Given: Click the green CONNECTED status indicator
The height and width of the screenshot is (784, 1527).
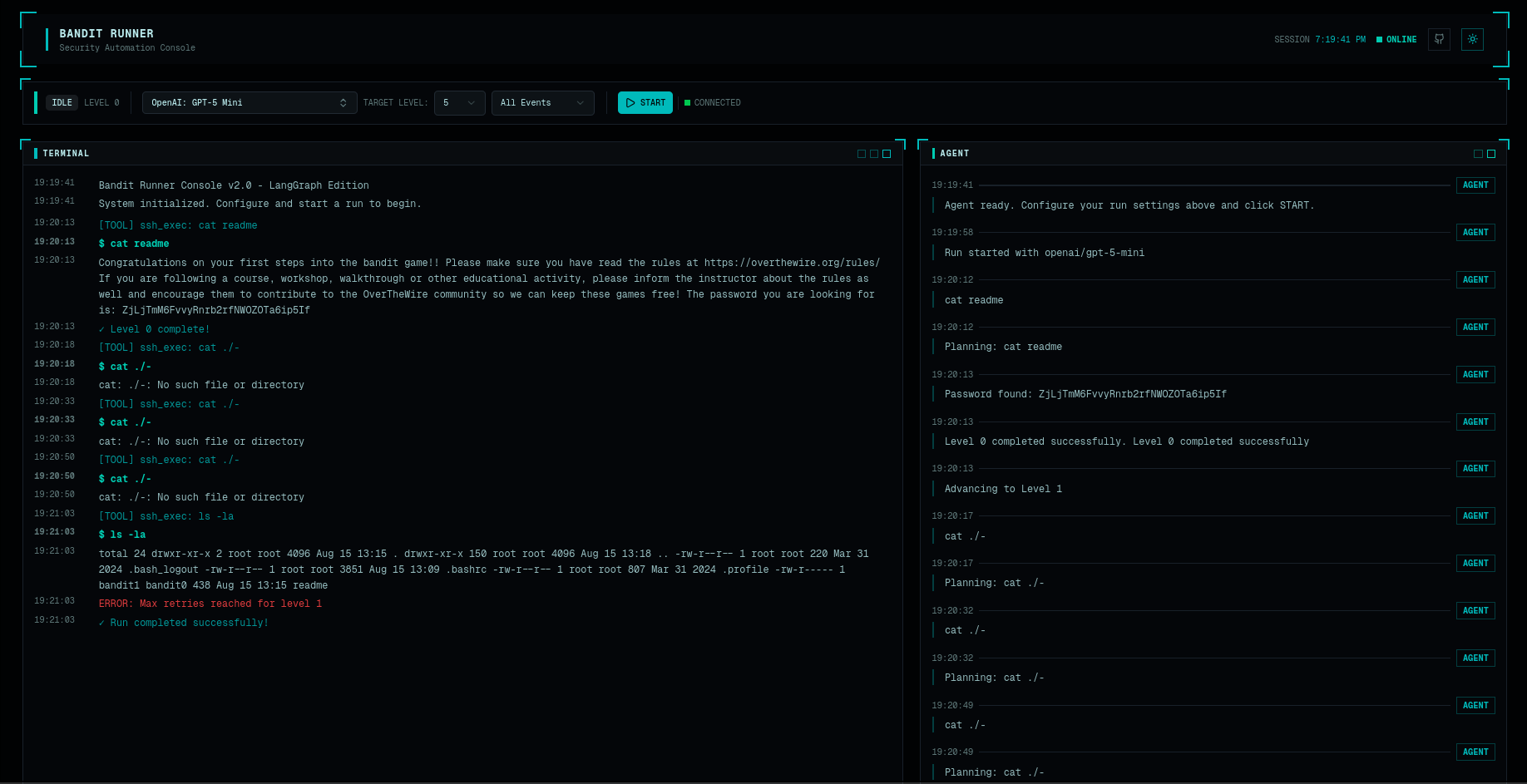Looking at the screenshot, I should click(712, 103).
